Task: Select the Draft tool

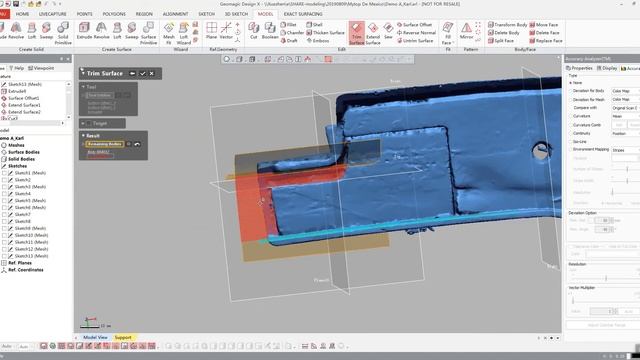Action: pyautogui.click(x=289, y=40)
